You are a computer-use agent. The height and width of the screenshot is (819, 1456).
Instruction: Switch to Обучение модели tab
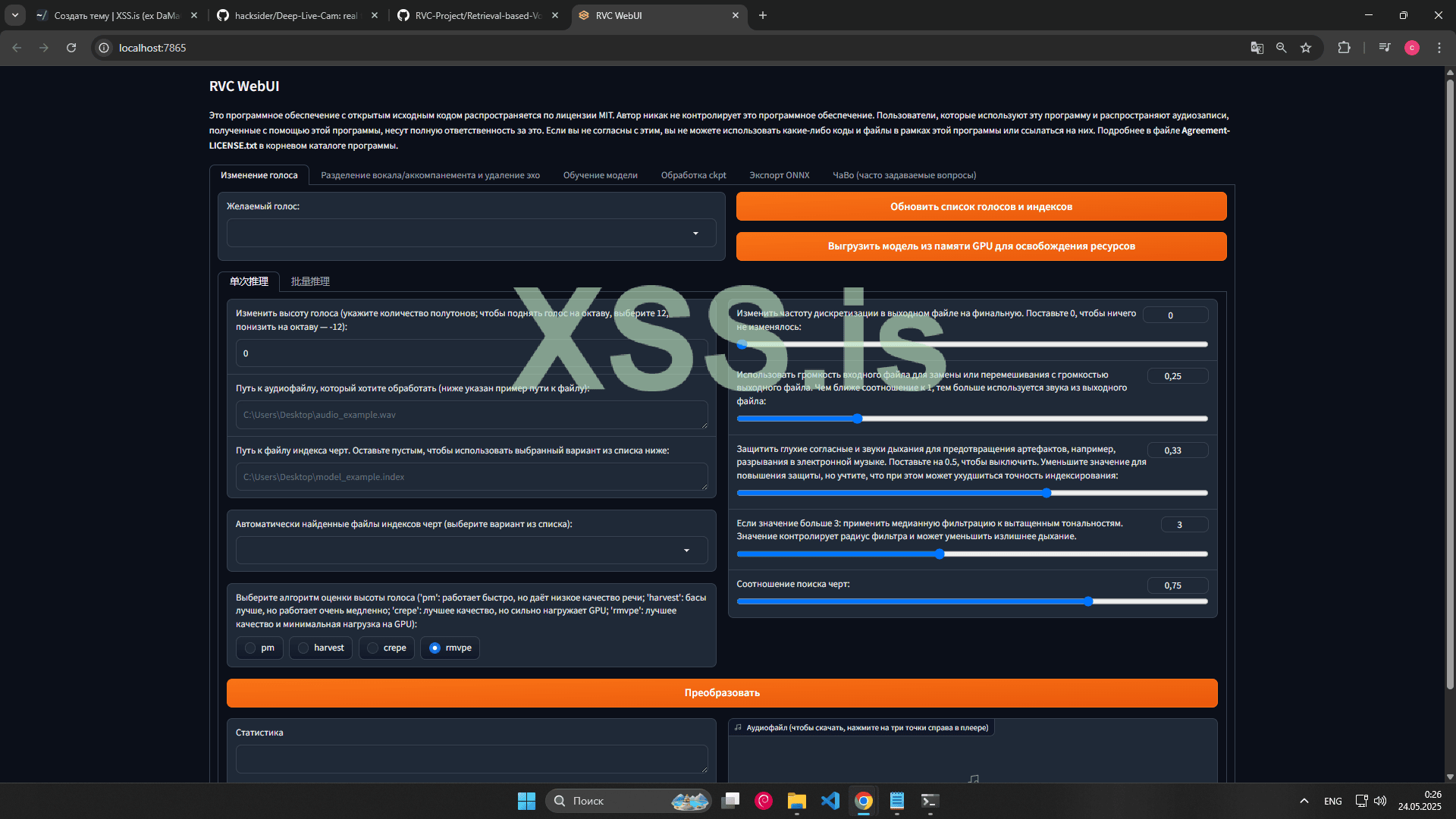tap(600, 175)
